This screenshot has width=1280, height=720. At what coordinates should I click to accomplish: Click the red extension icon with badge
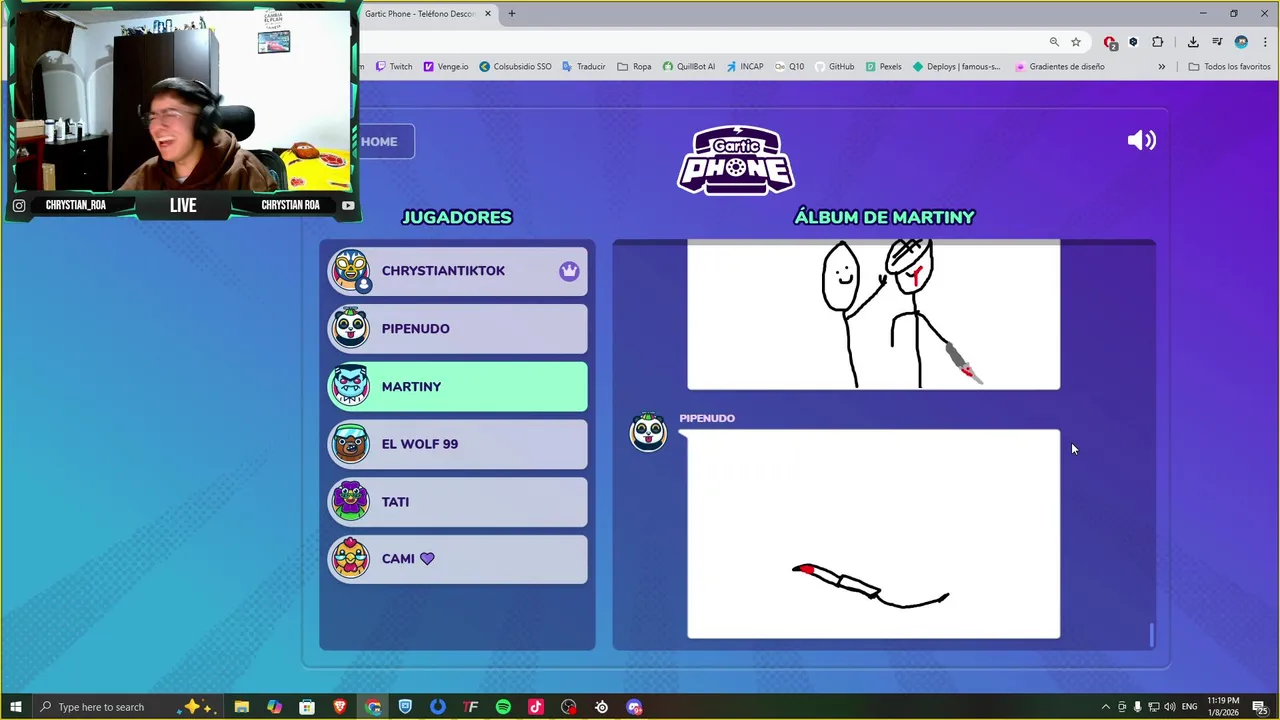[1110, 42]
